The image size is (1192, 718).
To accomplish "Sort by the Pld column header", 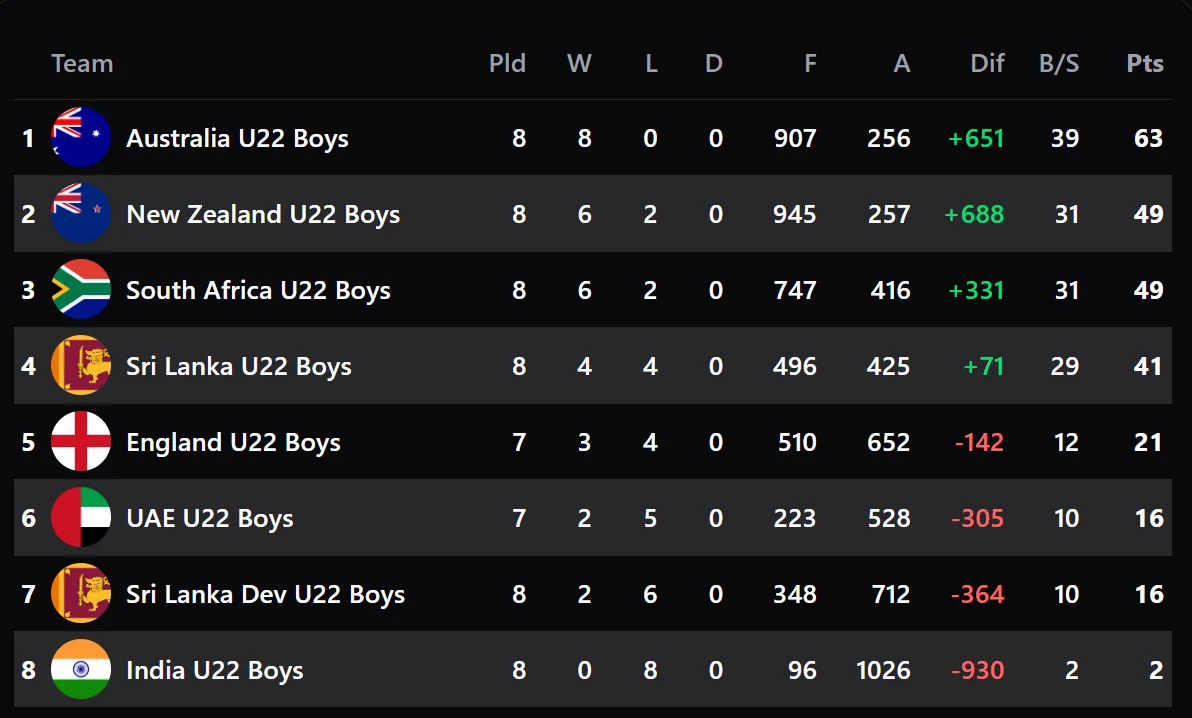I will point(507,63).
